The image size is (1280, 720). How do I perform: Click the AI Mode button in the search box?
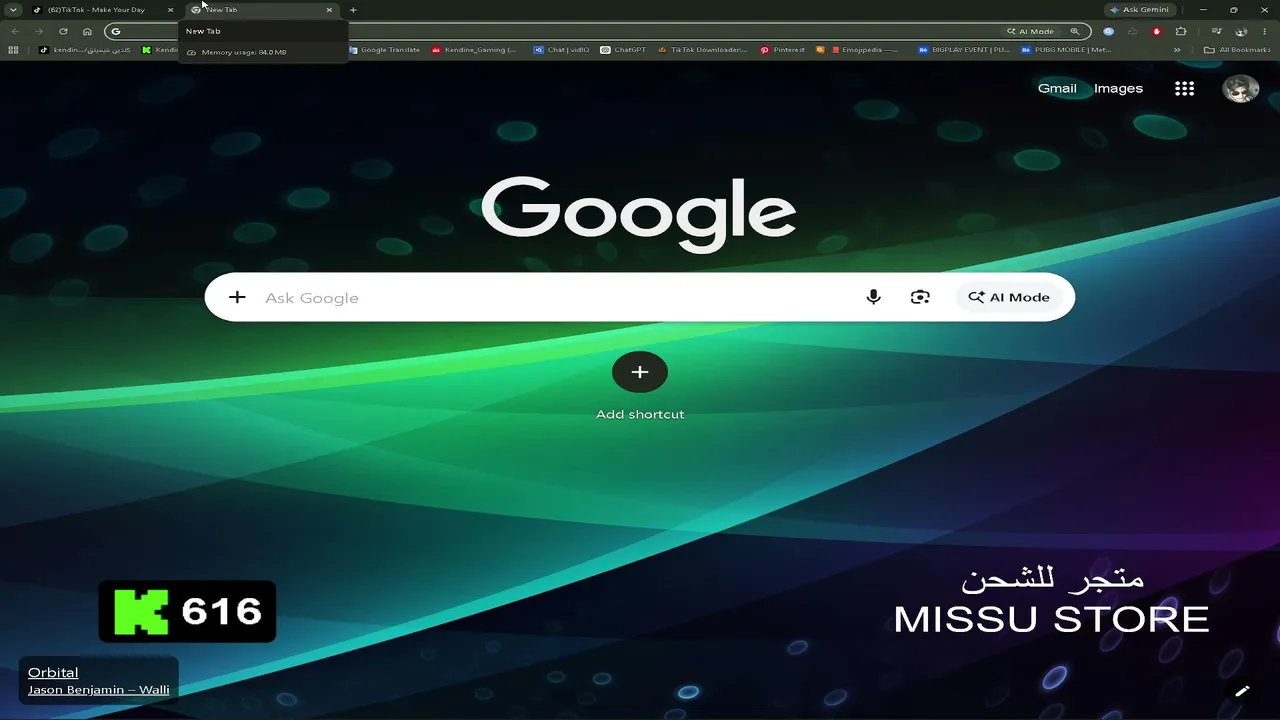1009,297
